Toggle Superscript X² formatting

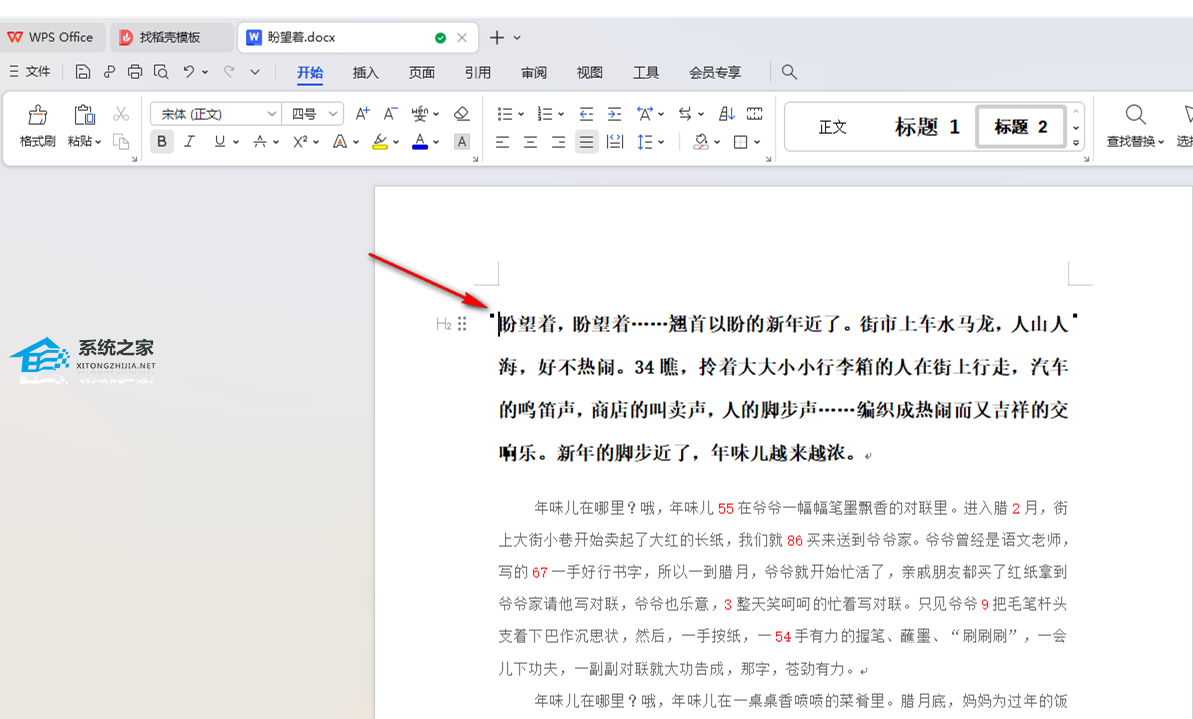301,142
